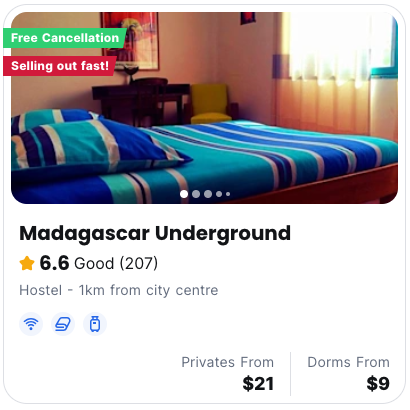Click the Dorms From label
Image resolution: width=410 pixels, height=410 pixels.
[348, 362]
